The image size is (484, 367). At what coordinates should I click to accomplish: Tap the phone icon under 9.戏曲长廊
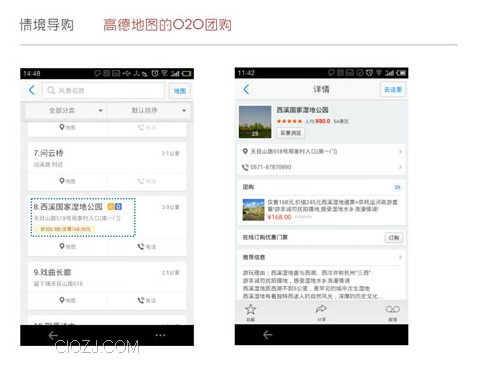coord(141,300)
